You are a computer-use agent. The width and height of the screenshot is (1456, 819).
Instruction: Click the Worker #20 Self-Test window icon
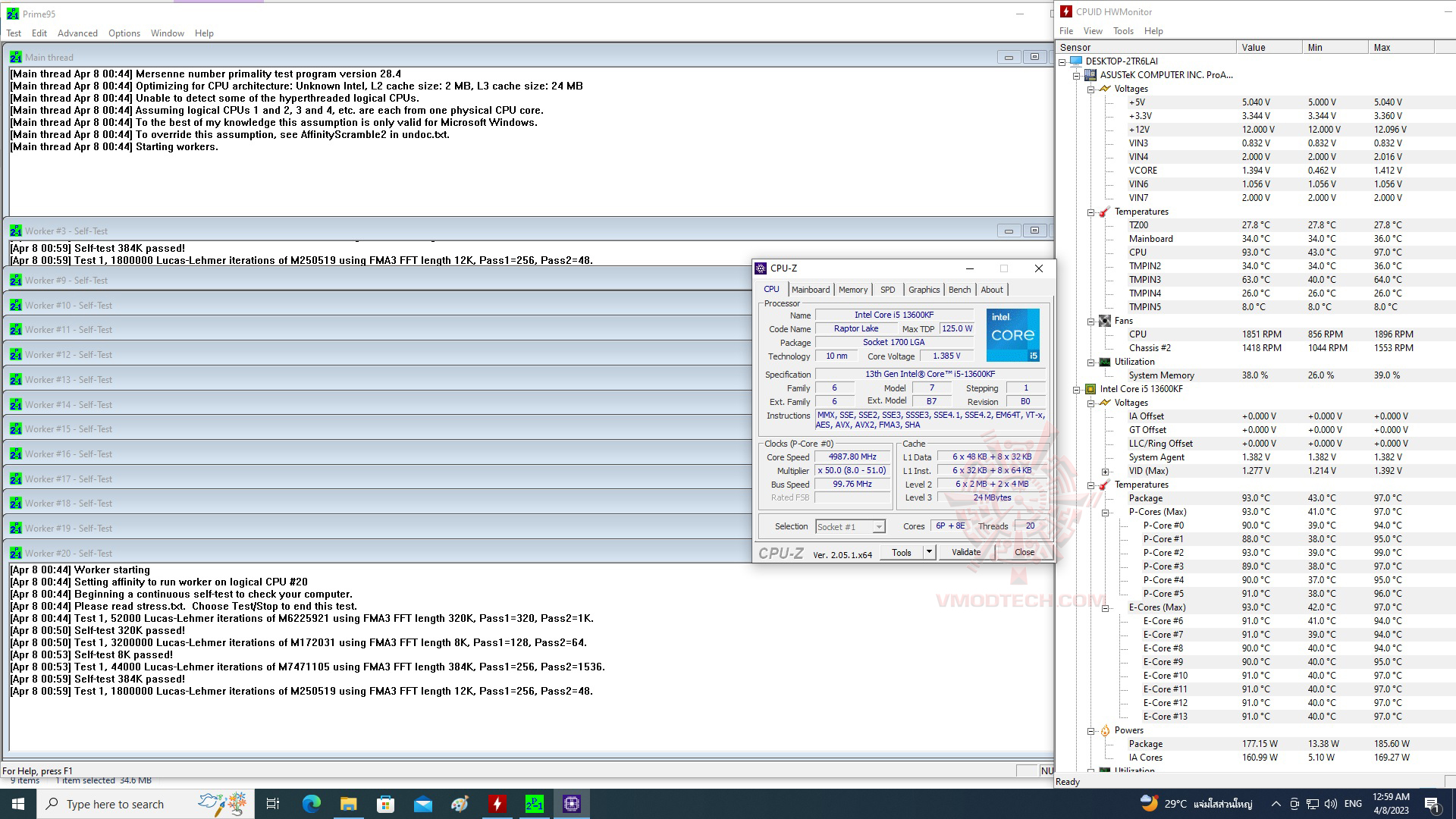tap(16, 554)
